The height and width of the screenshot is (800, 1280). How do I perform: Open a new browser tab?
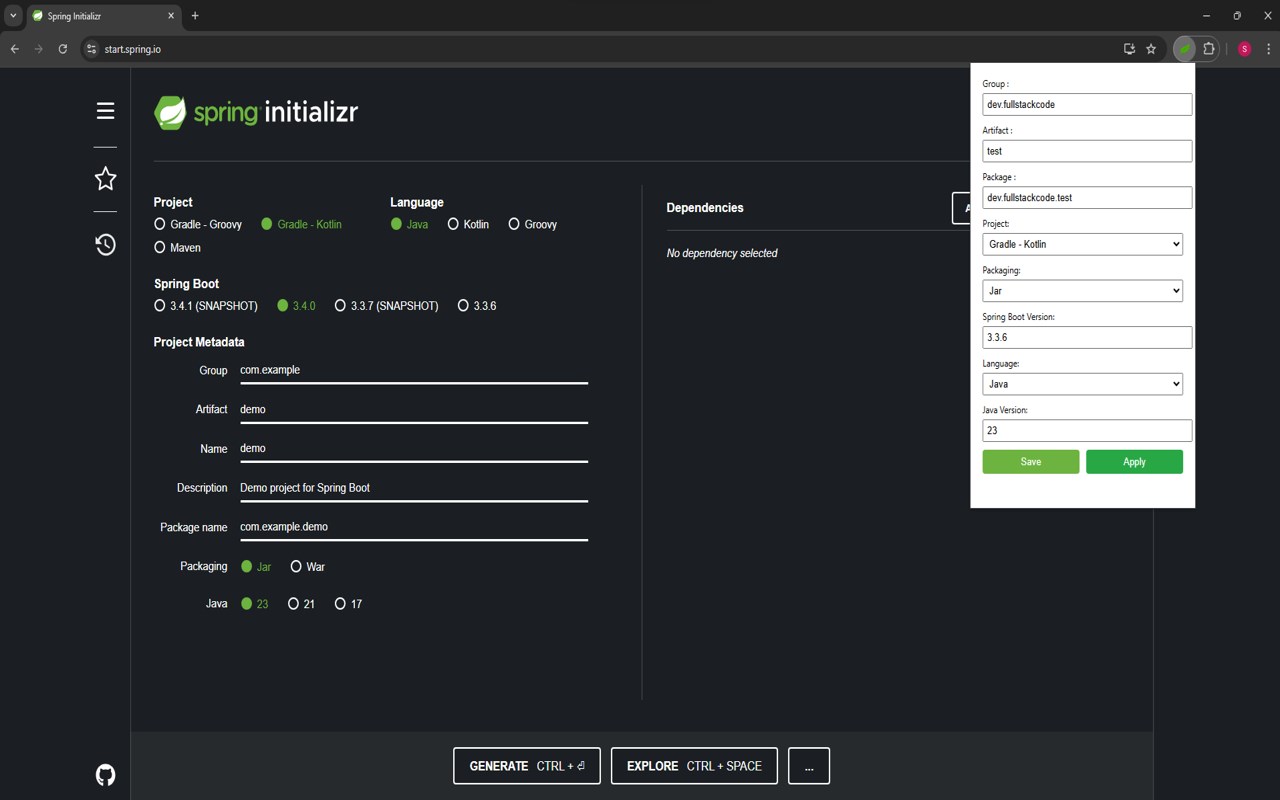pos(195,16)
